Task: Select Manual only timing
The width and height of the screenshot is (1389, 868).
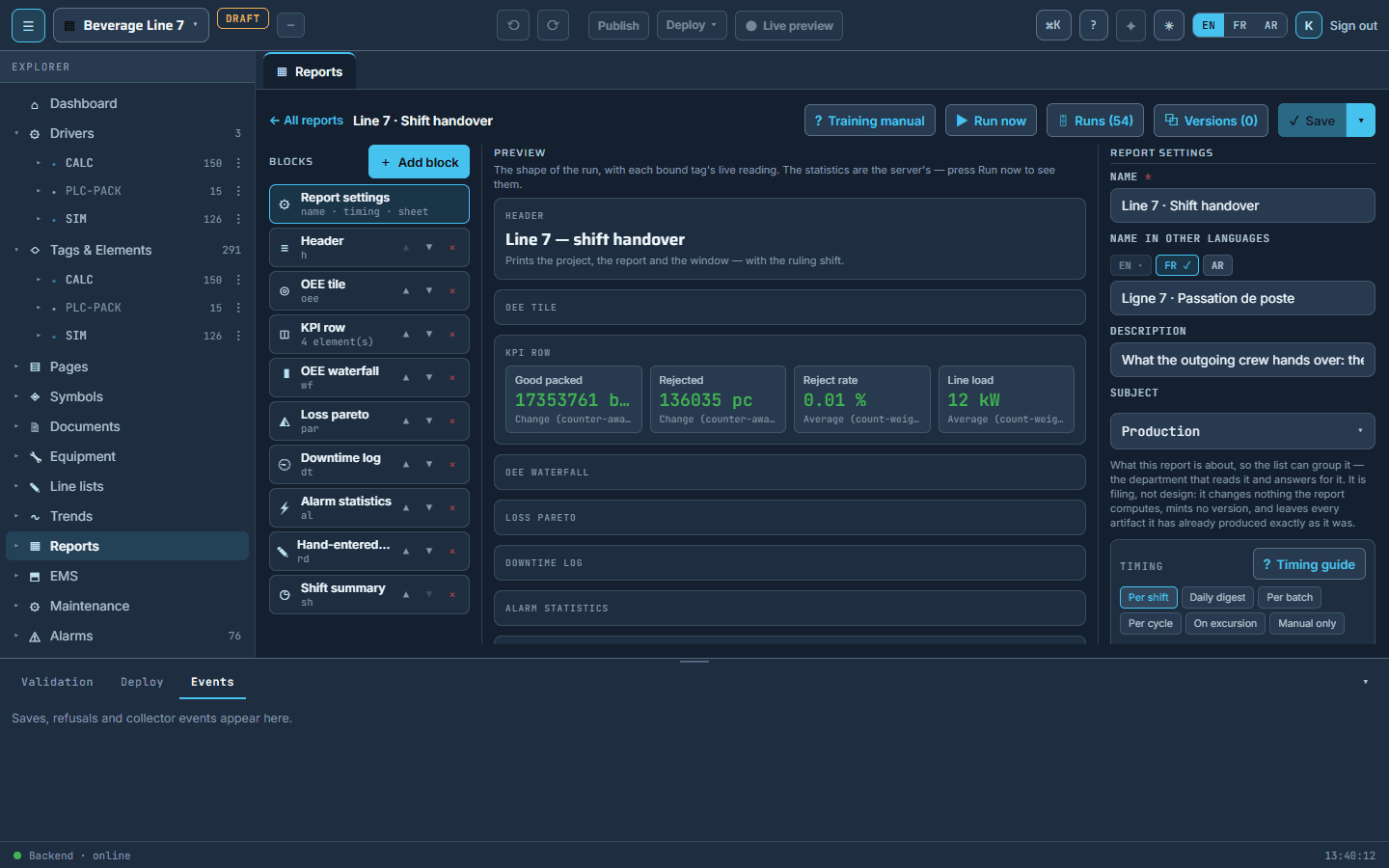Action: [x=1307, y=623]
